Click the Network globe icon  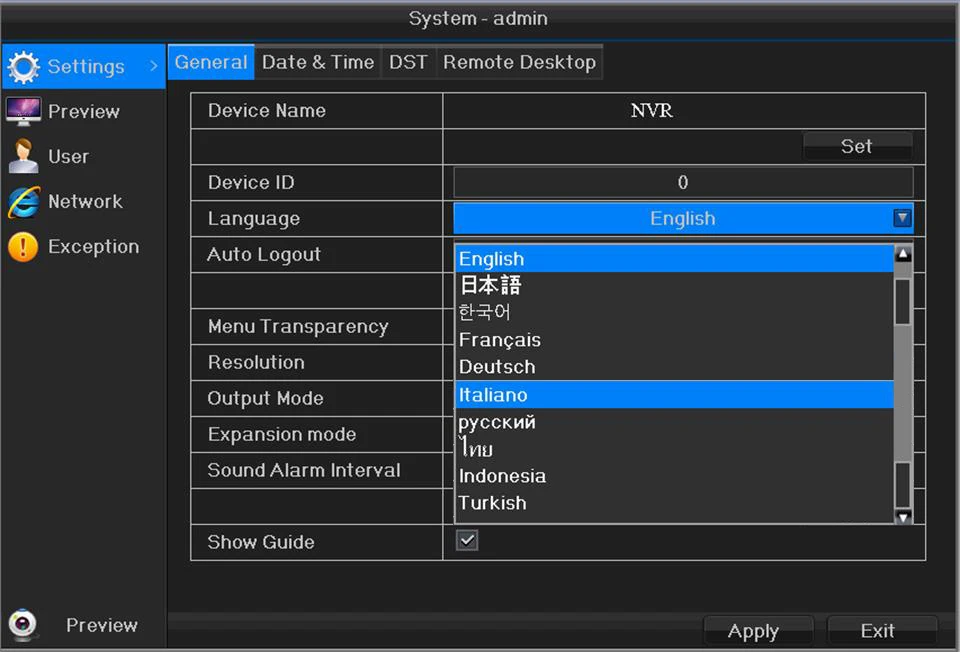click(24, 201)
